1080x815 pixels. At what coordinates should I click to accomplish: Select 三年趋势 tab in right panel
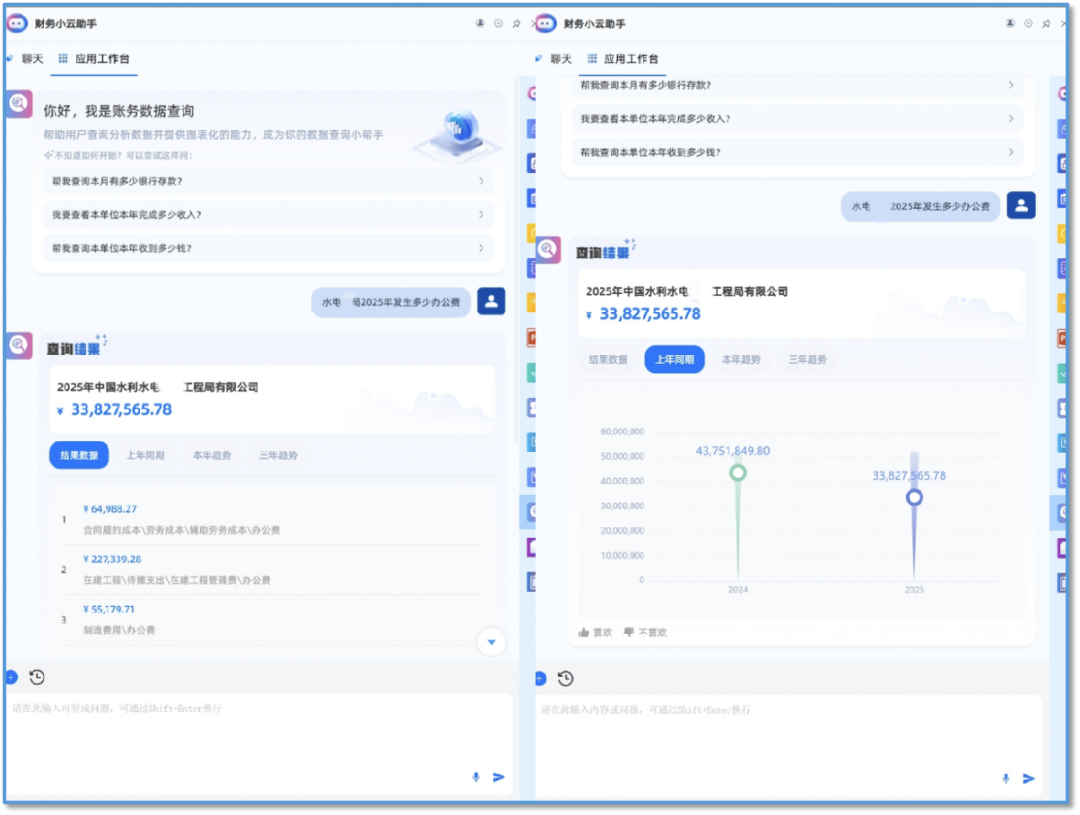click(x=807, y=360)
